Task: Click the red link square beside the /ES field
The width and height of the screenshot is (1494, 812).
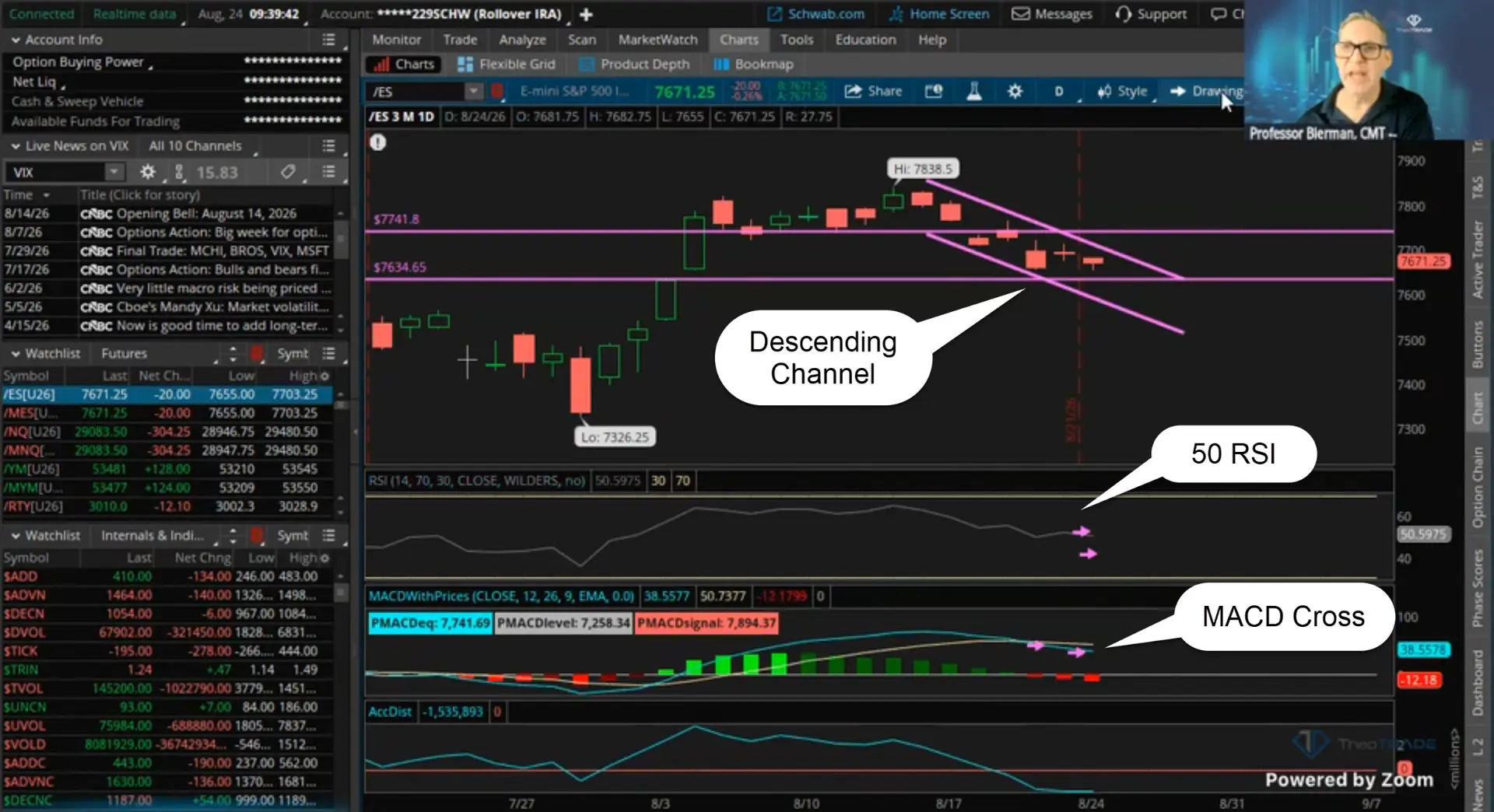Action: pyautogui.click(x=497, y=92)
